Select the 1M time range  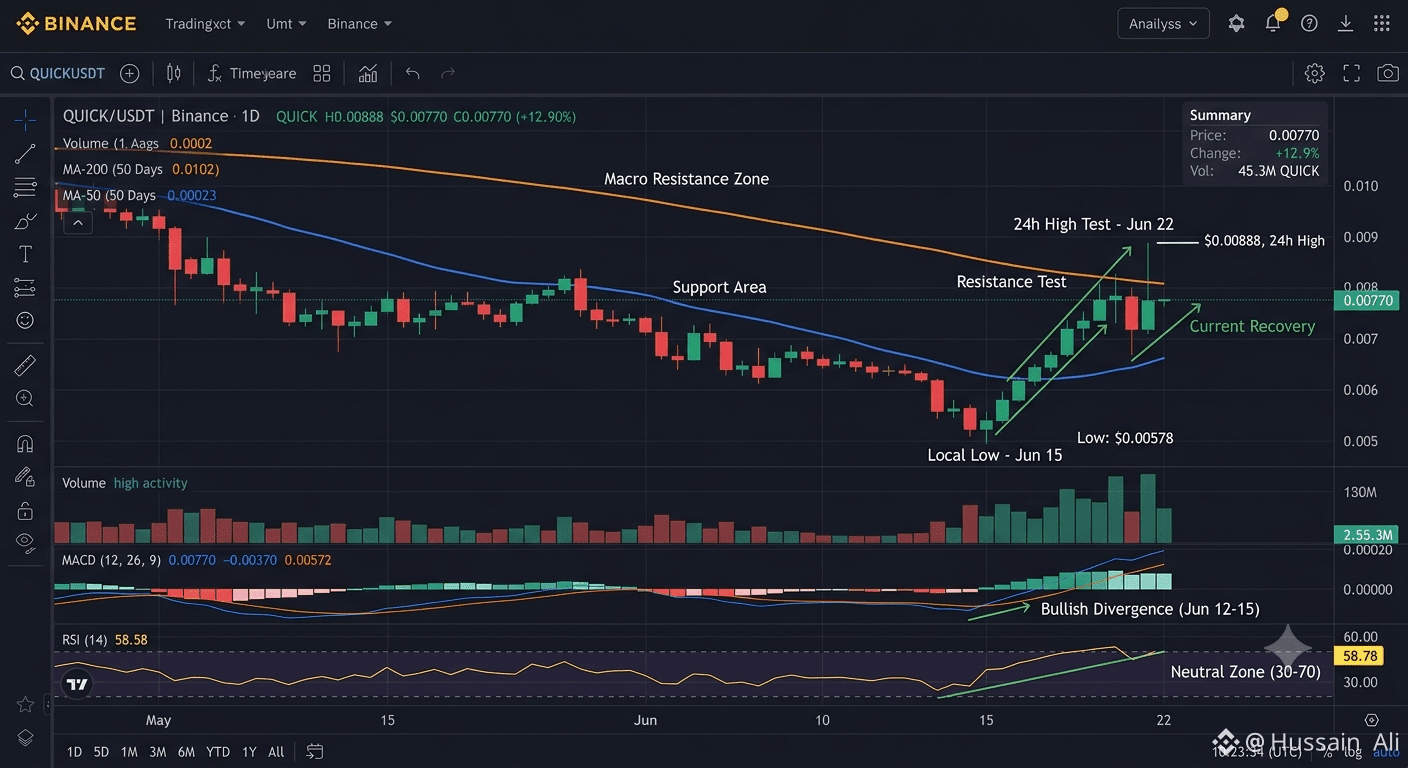[x=129, y=751]
